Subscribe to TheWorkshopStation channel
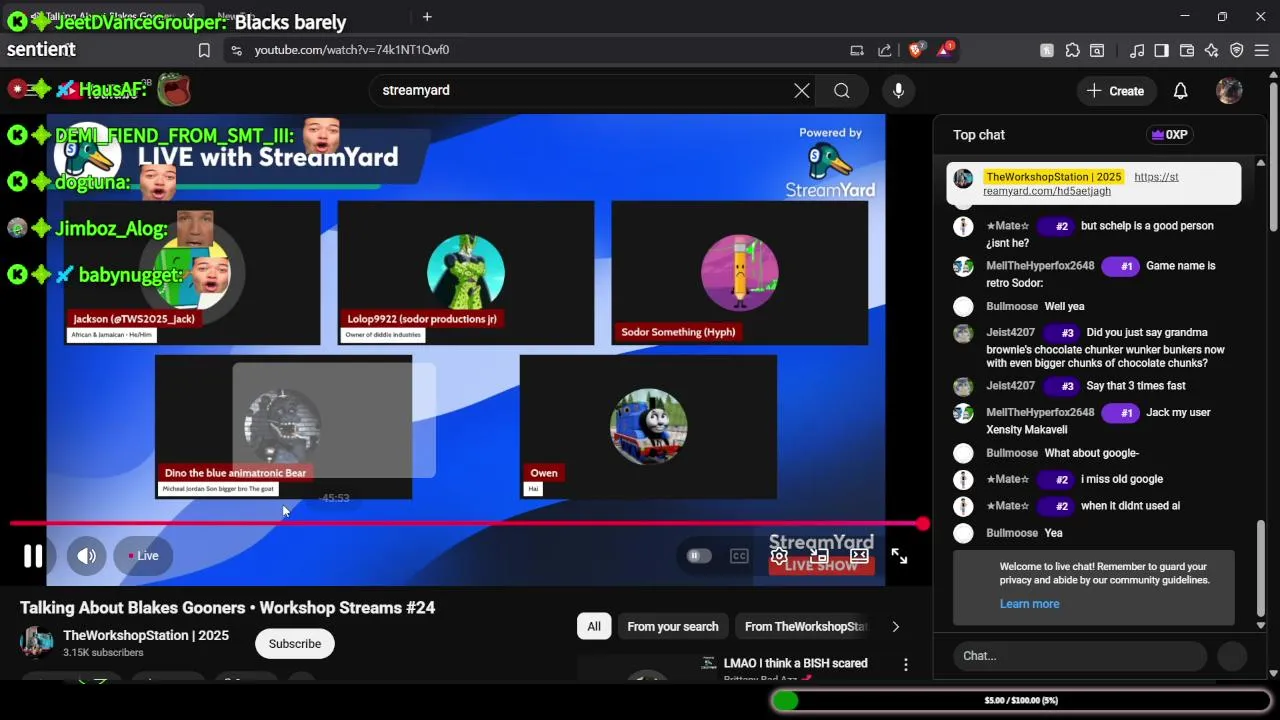The image size is (1280, 720). tap(295, 644)
